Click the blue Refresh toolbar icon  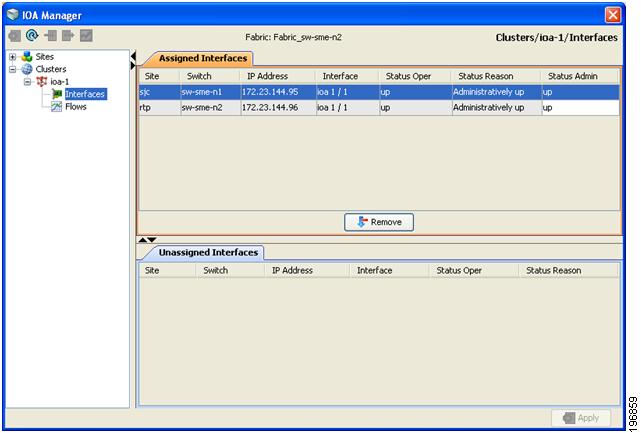(32, 36)
